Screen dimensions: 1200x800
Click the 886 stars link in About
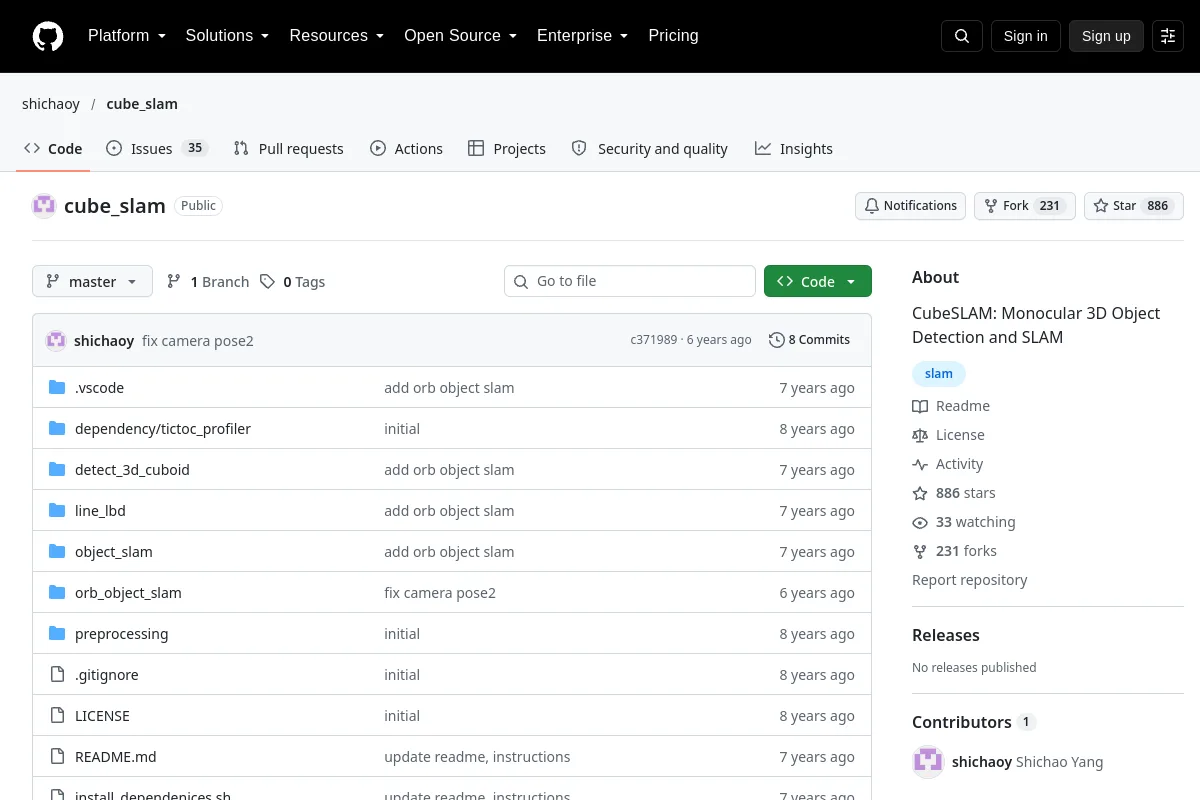coord(954,493)
